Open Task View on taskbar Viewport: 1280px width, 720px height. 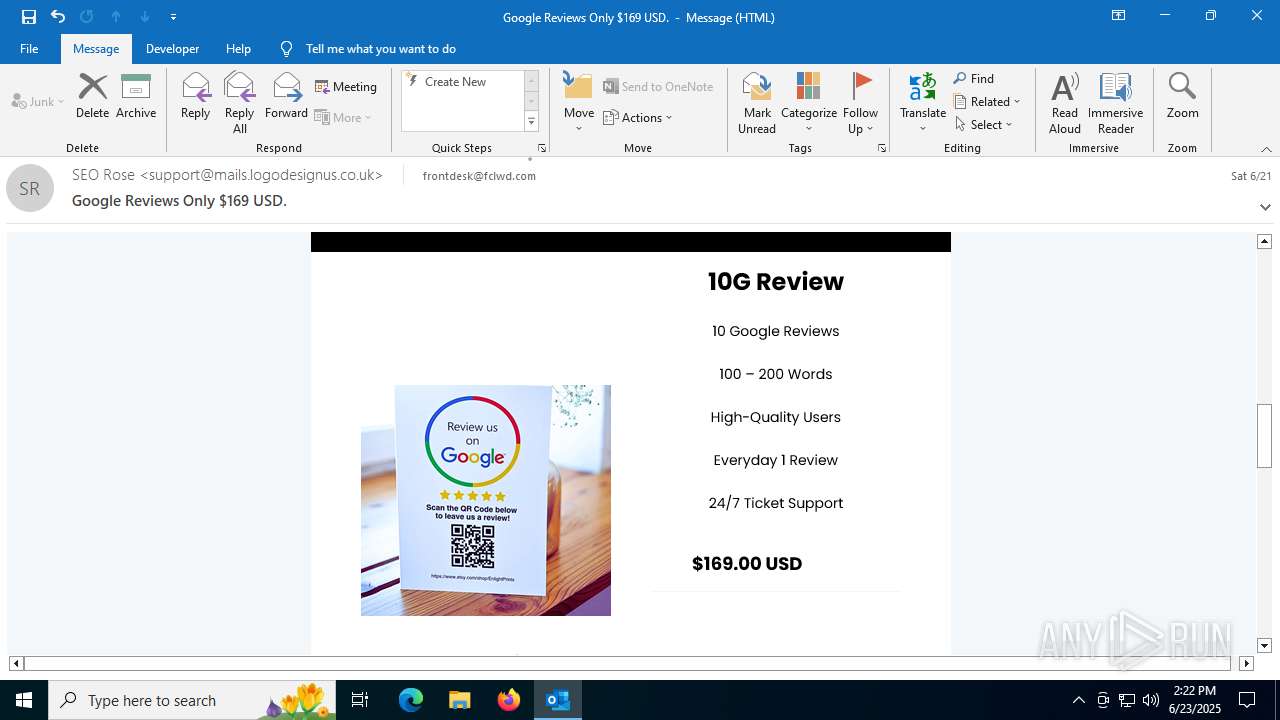coord(360,700)
